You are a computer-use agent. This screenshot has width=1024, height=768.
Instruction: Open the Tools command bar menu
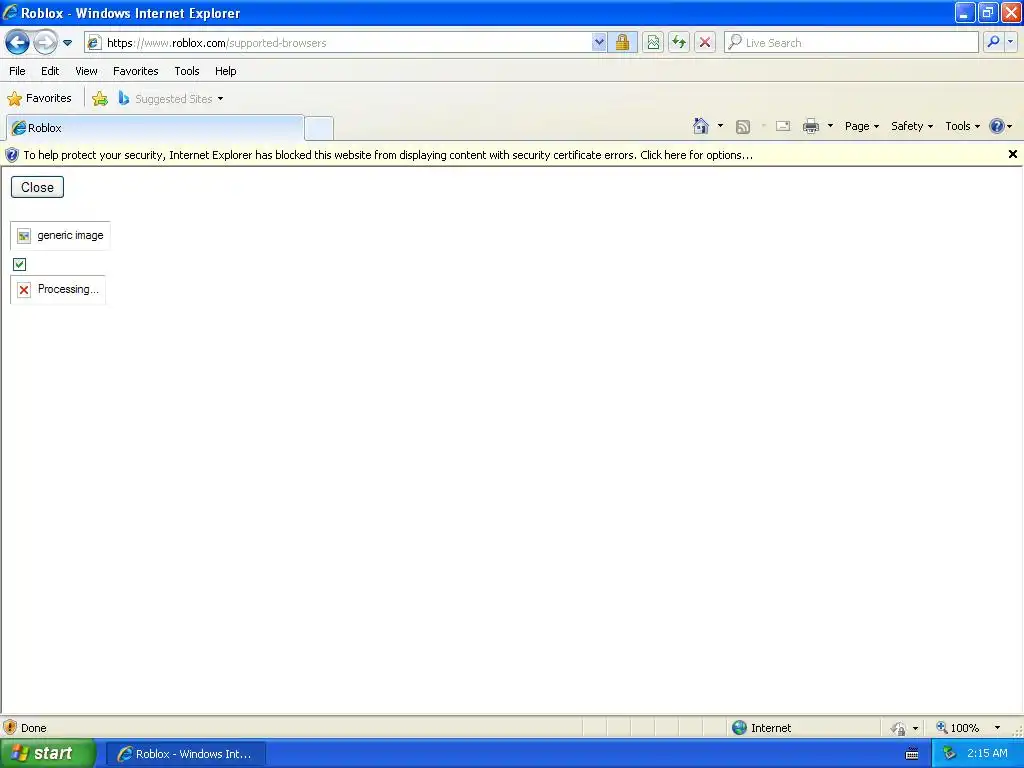pos(963,127)
